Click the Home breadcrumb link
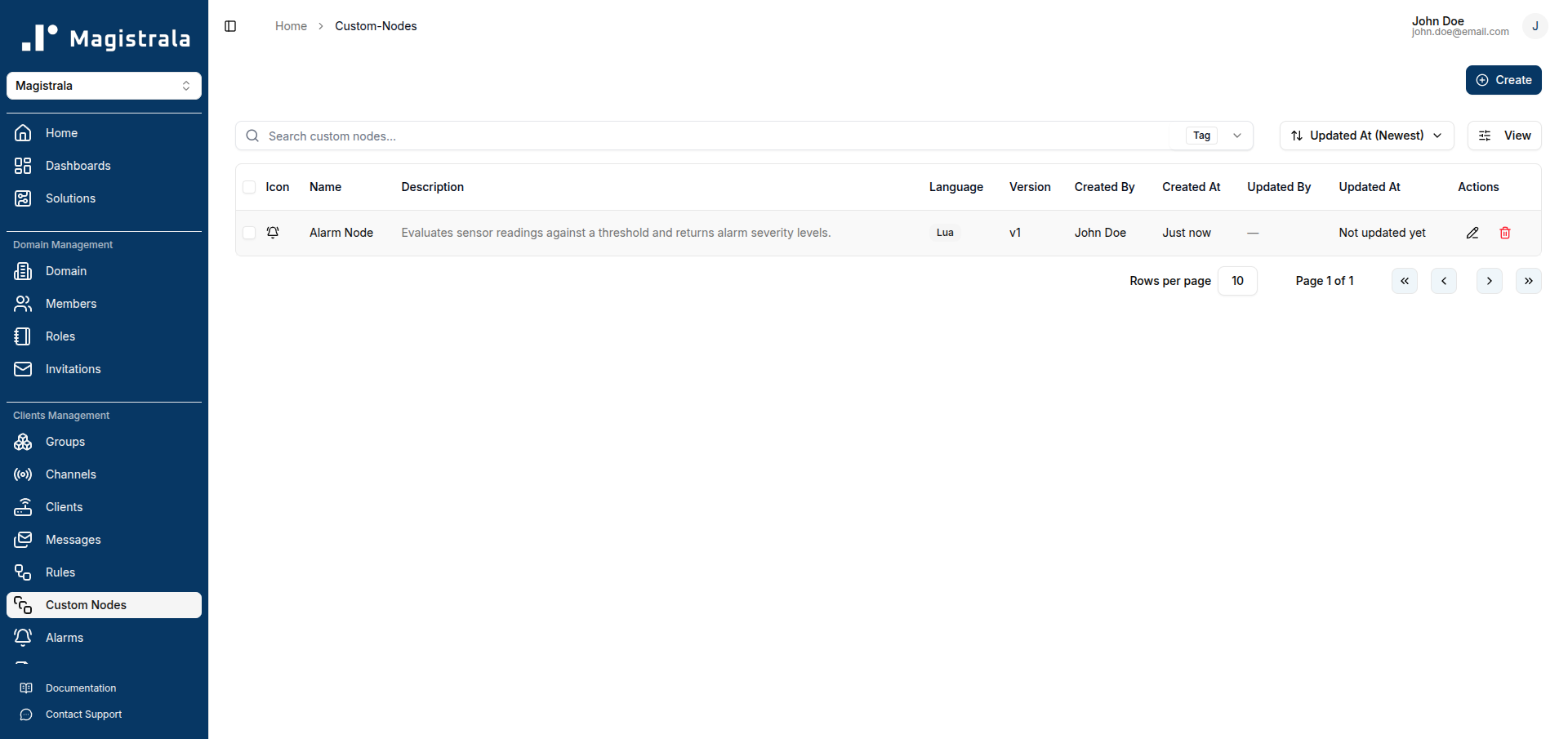 pyautogui.click(x=291, y=26)
